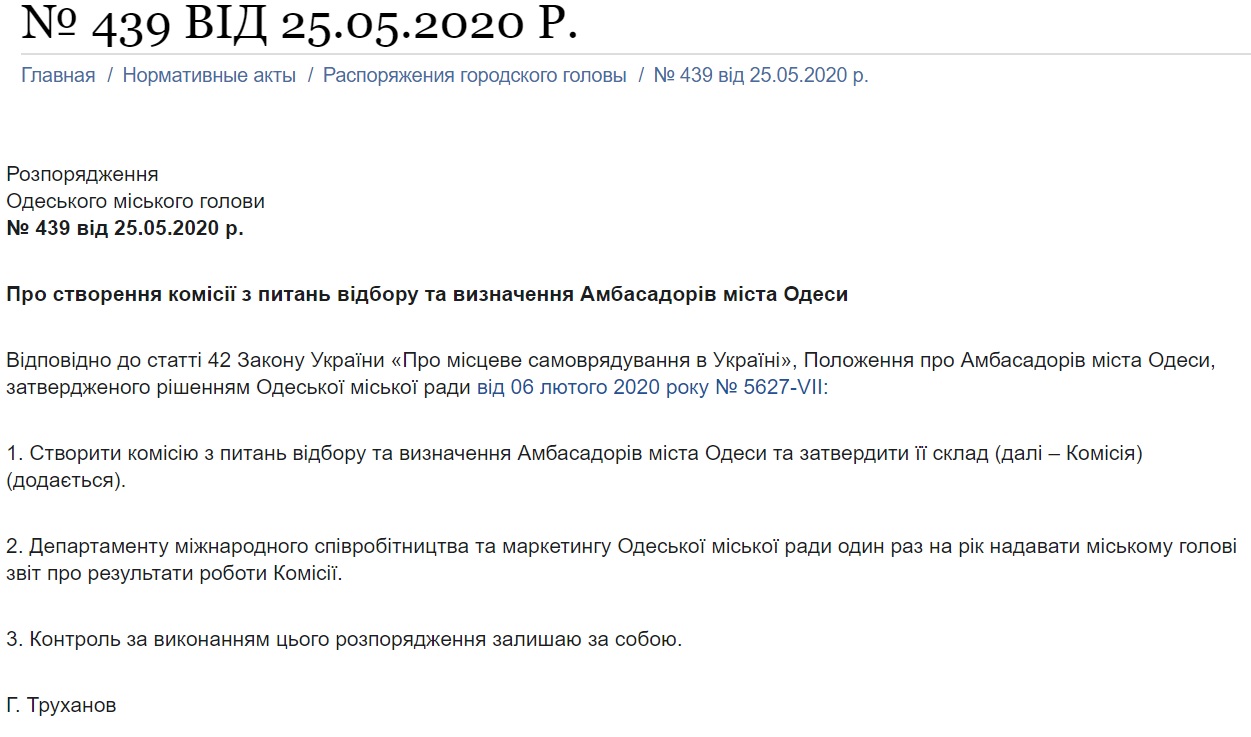Screen dimensions: 1251x737
Task: Click point 2 starting with Департаменту міжнародного співробітництва
Action: (621, 560)
